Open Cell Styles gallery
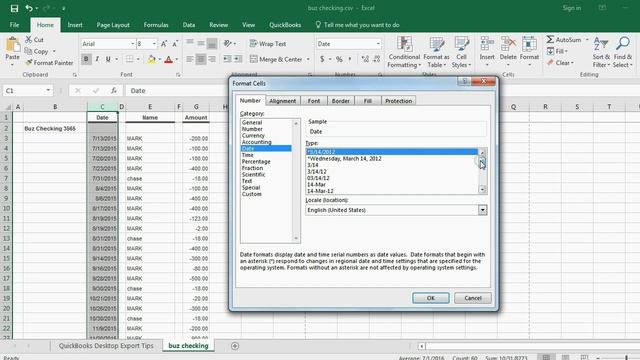 click(x=461, y=52)
